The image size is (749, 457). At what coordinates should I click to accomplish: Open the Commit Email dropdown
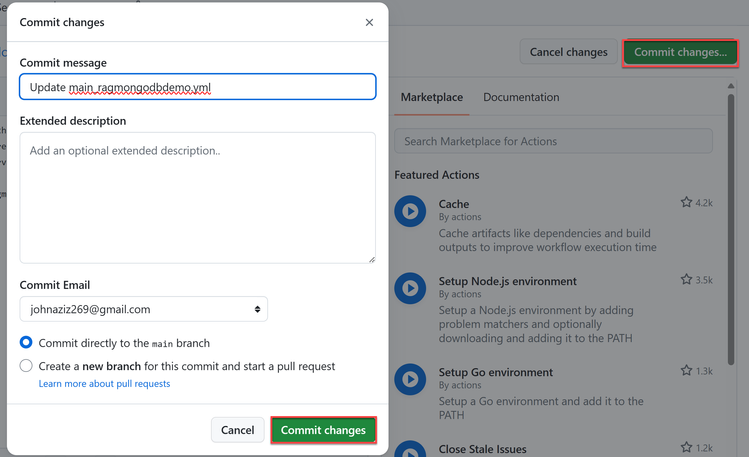(x=144, y=309)
